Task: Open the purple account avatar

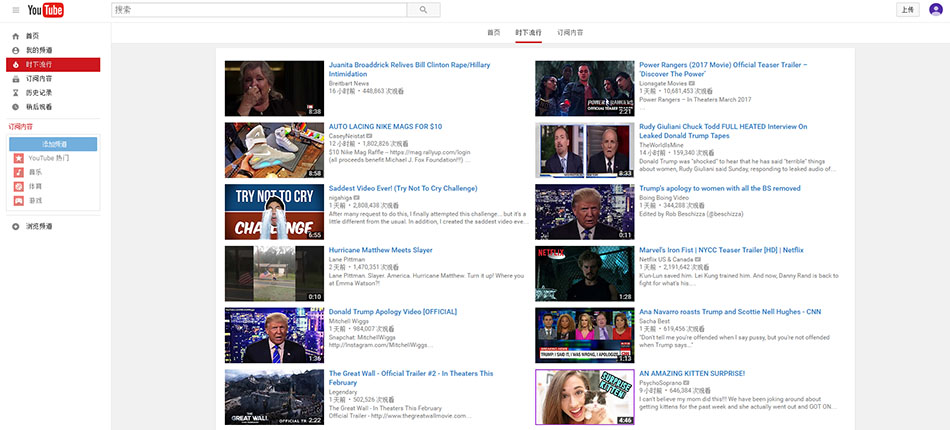Action: 935,10
